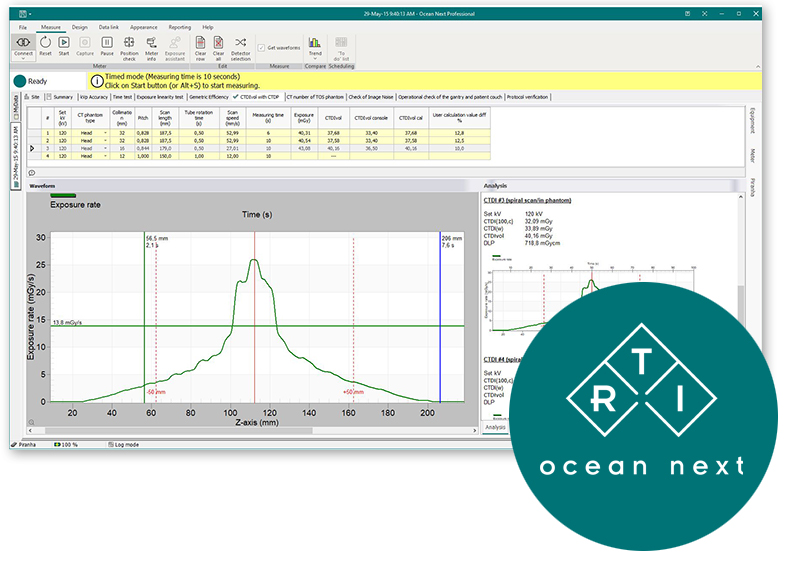800x564 pixels.
Task: Open row 2 CT phantom type dropdown
Action: tap(106, 140)
